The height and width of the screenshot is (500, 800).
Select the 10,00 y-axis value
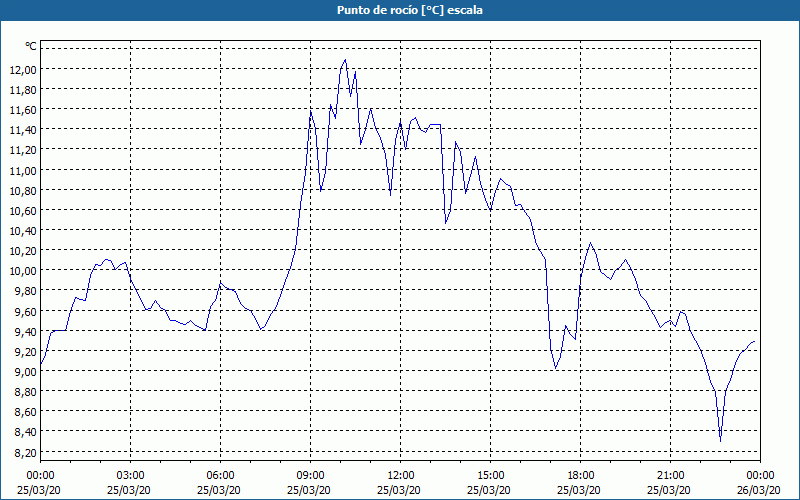point(23,271)
